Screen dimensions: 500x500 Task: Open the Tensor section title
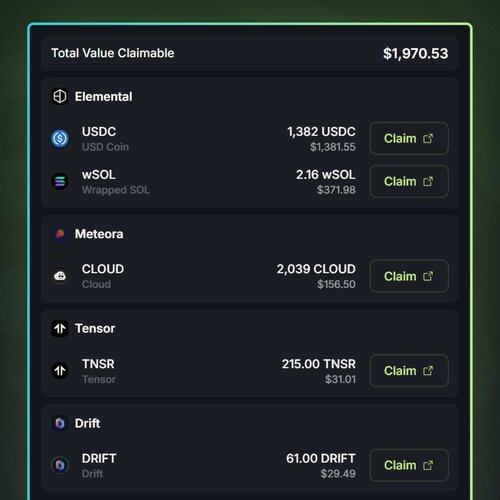tap(95, 329)
